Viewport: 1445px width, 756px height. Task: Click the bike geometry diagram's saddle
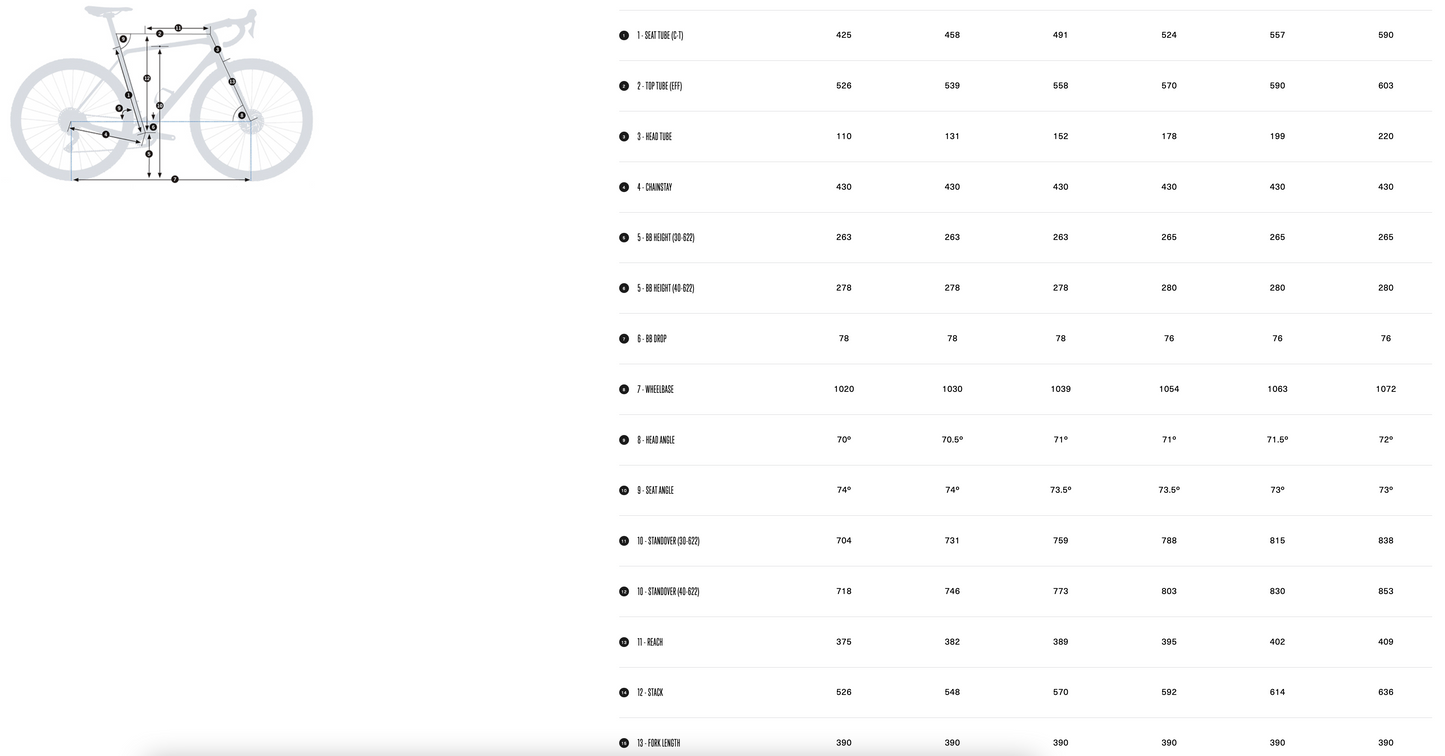coord(110,12)
